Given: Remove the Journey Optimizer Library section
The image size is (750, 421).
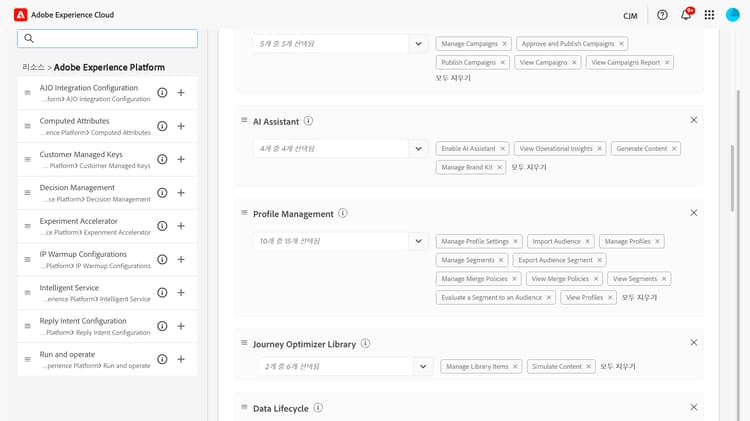Looking at the screenshot, I should pos(694,343).
